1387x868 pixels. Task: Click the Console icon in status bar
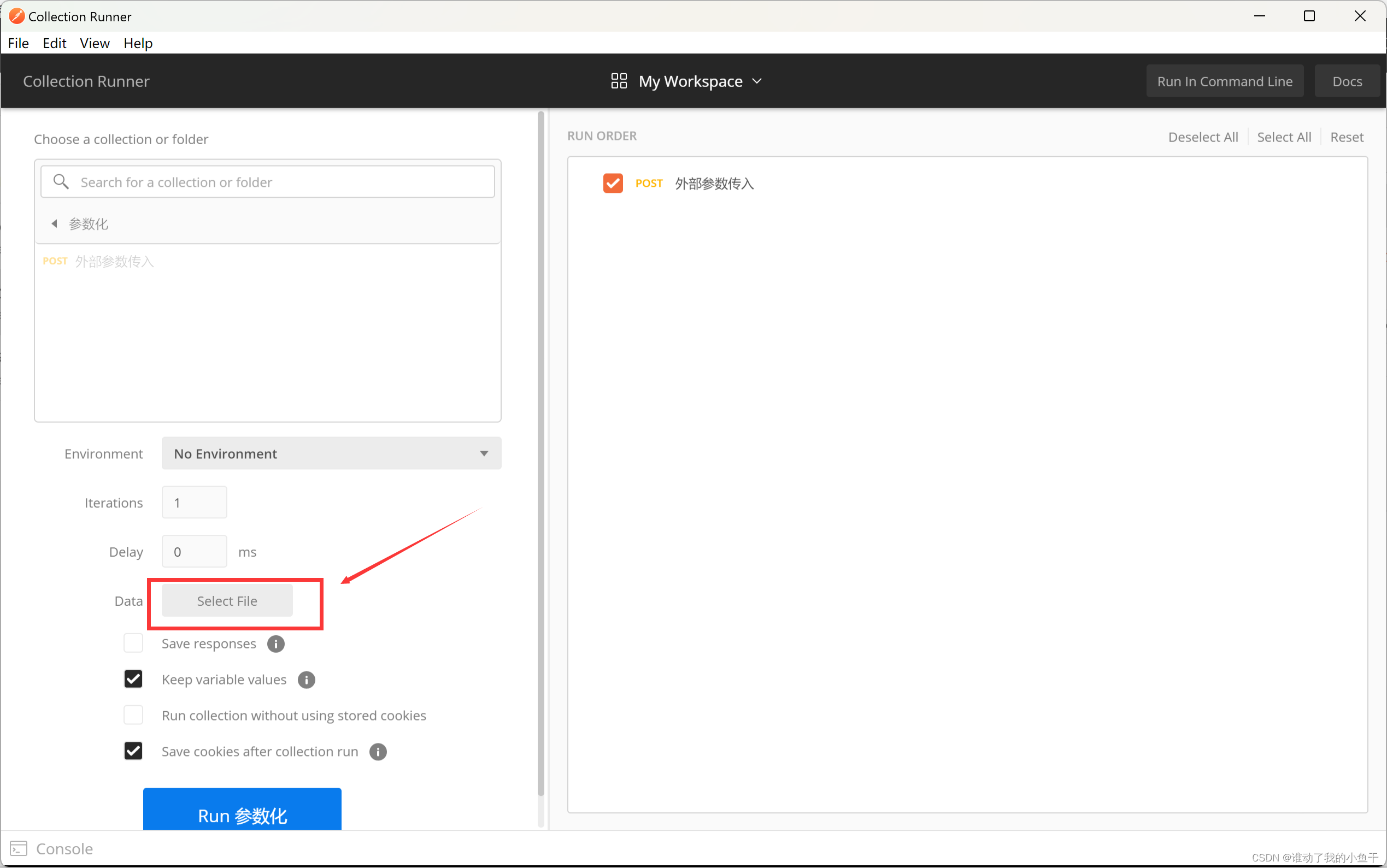click(19, 848)
